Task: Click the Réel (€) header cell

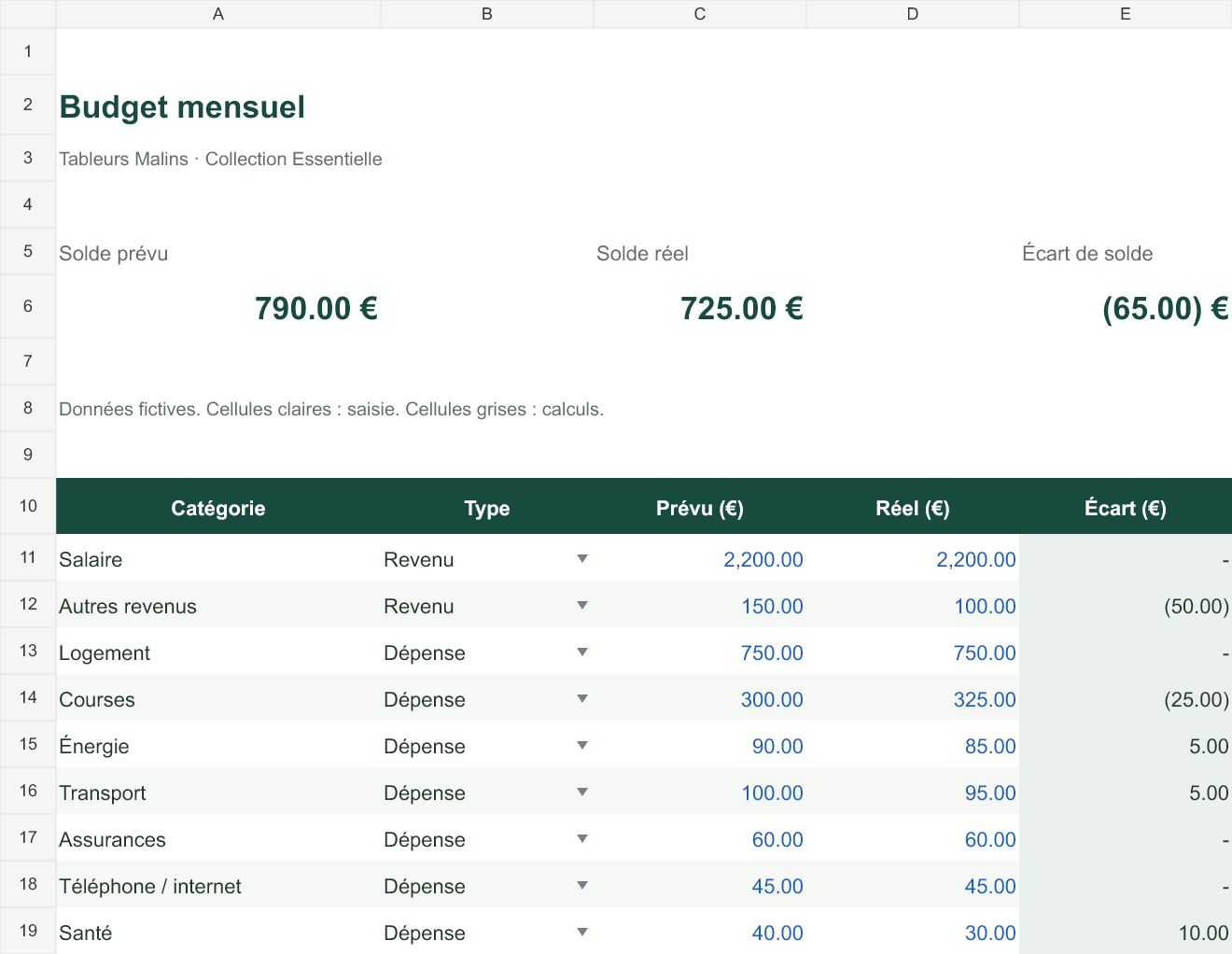Action: point(913,507)
